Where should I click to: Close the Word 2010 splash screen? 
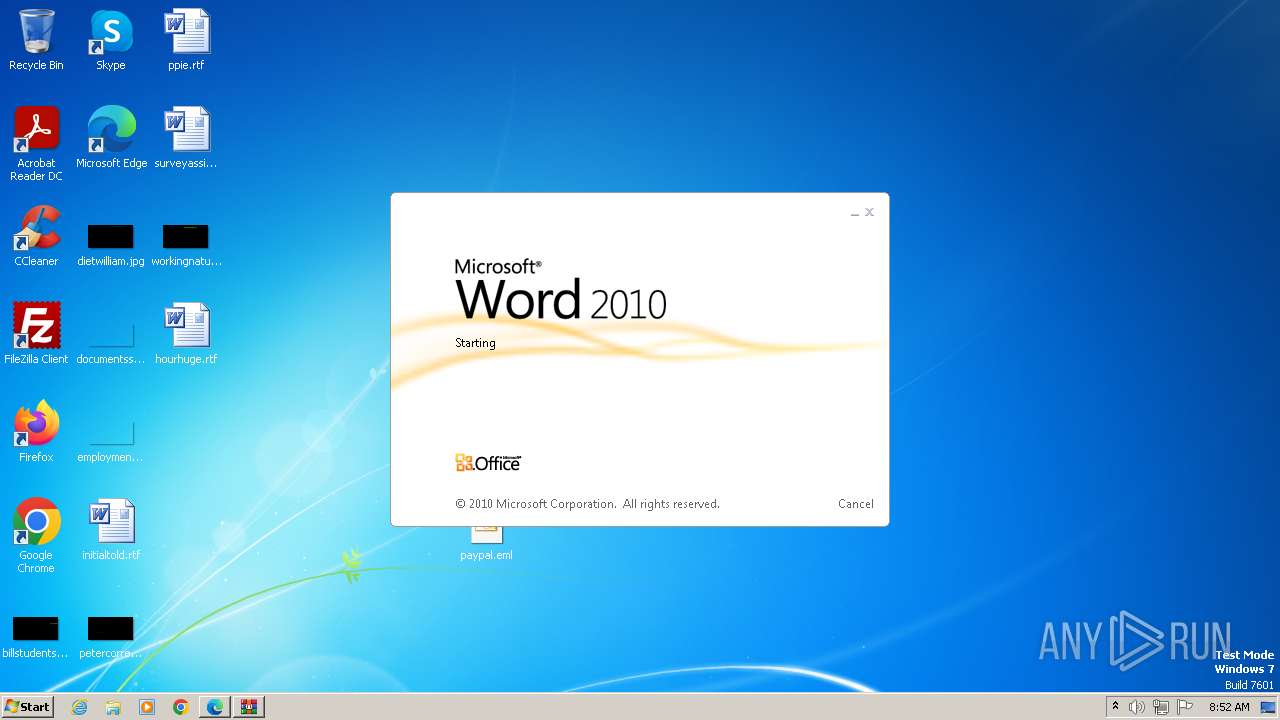[869, 212]
